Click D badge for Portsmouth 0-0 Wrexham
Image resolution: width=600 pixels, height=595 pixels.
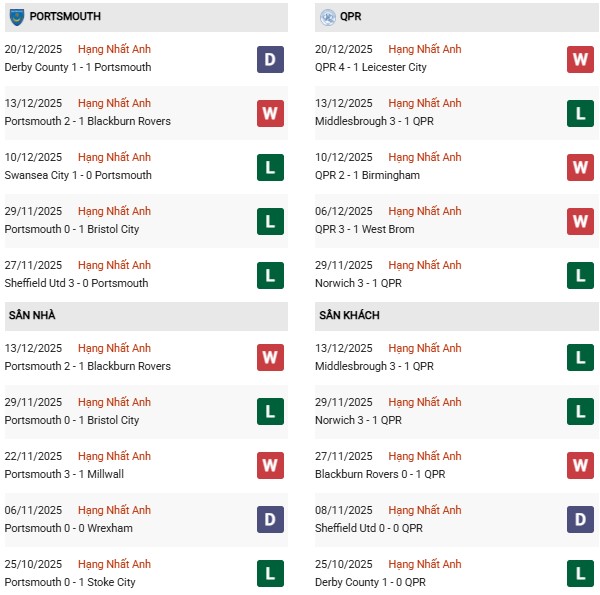(270, 520)
